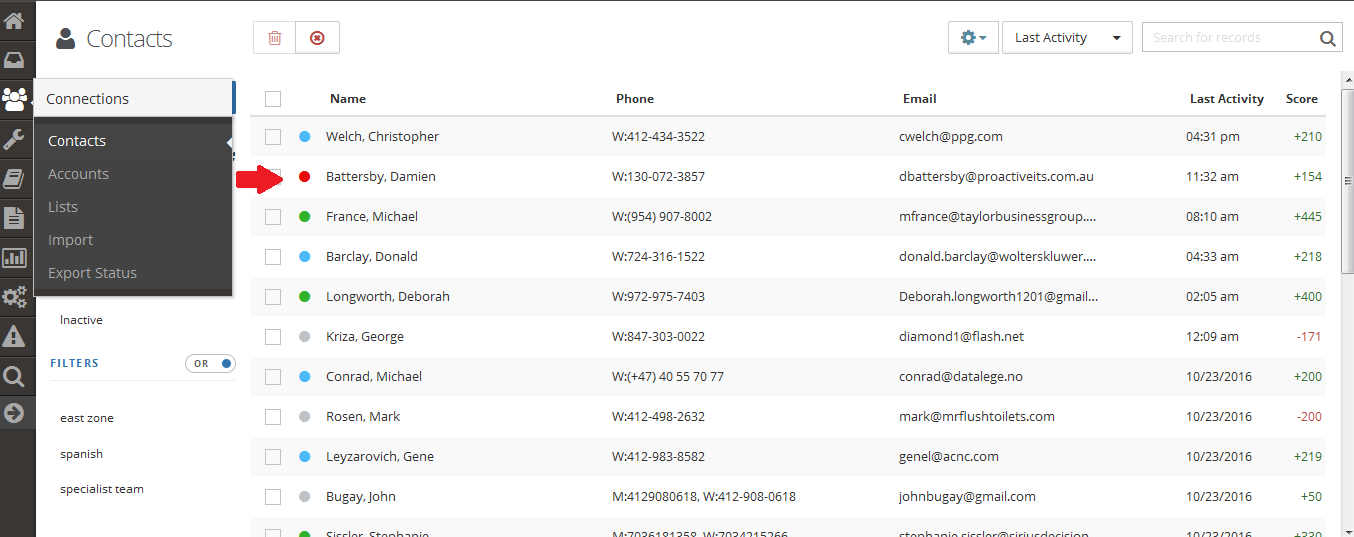This screenshot has width=1354, height=537.
Task: Select the wrench tools sidebar icon
Action: 14,139
